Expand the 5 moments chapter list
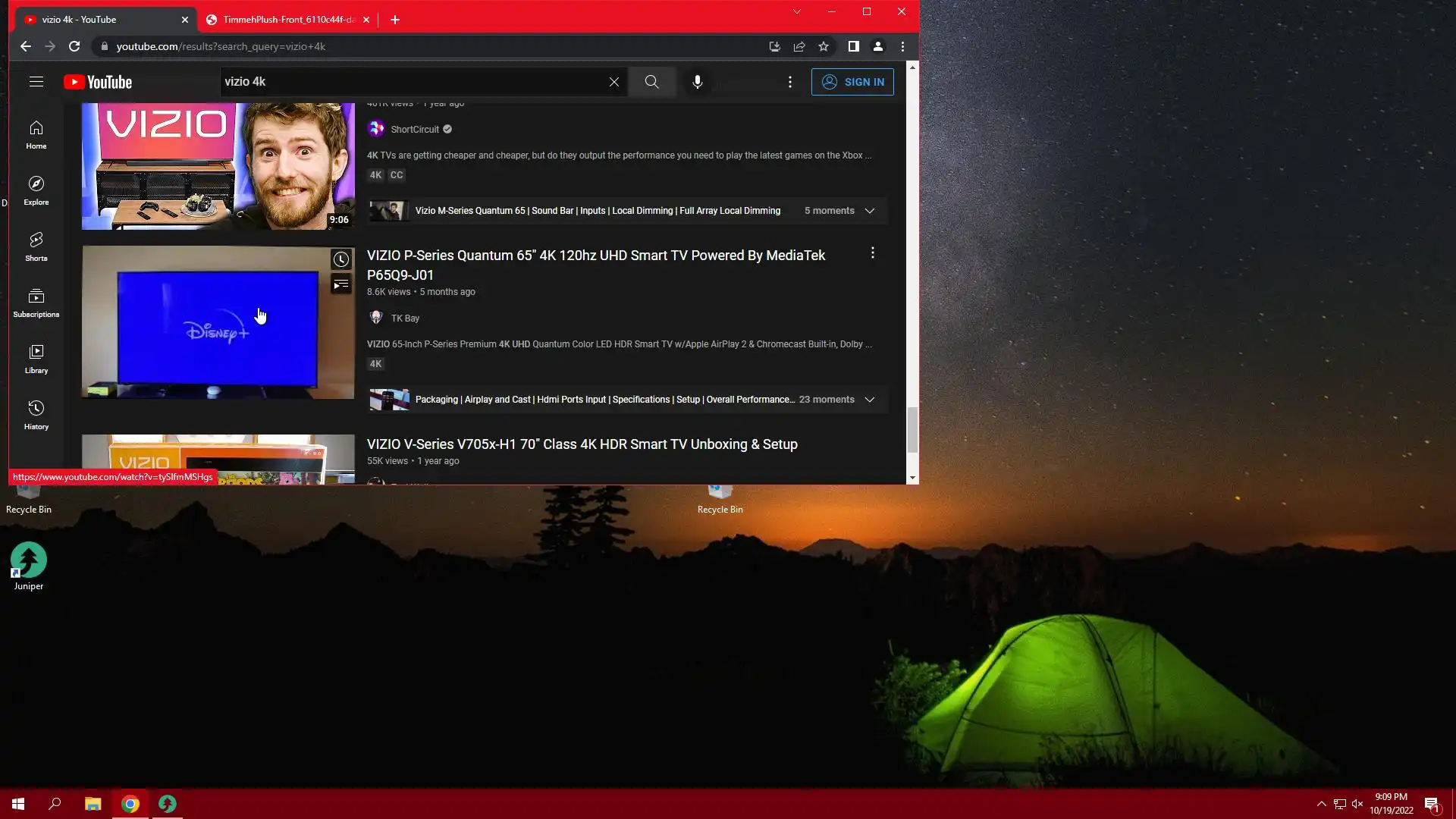1456x819 pixels. click(870, 211)
